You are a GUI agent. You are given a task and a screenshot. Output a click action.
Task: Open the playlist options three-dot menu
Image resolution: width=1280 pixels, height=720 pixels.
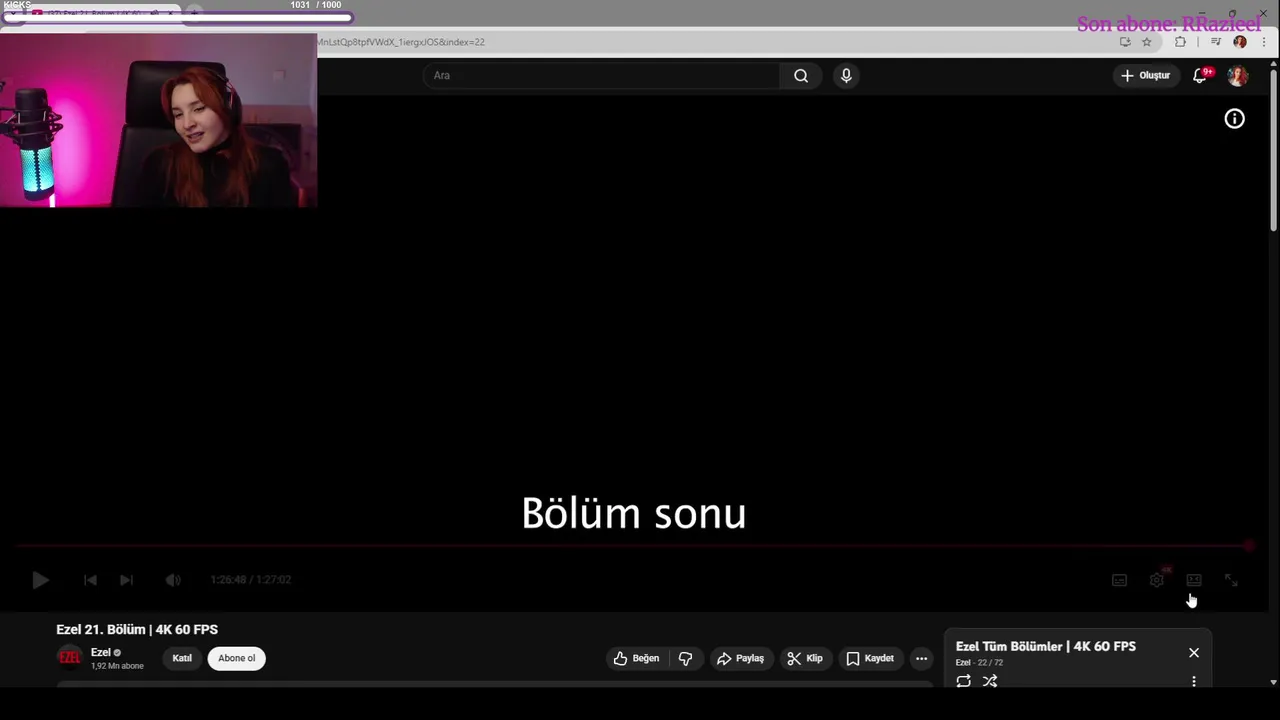(x=1194, y=681)
